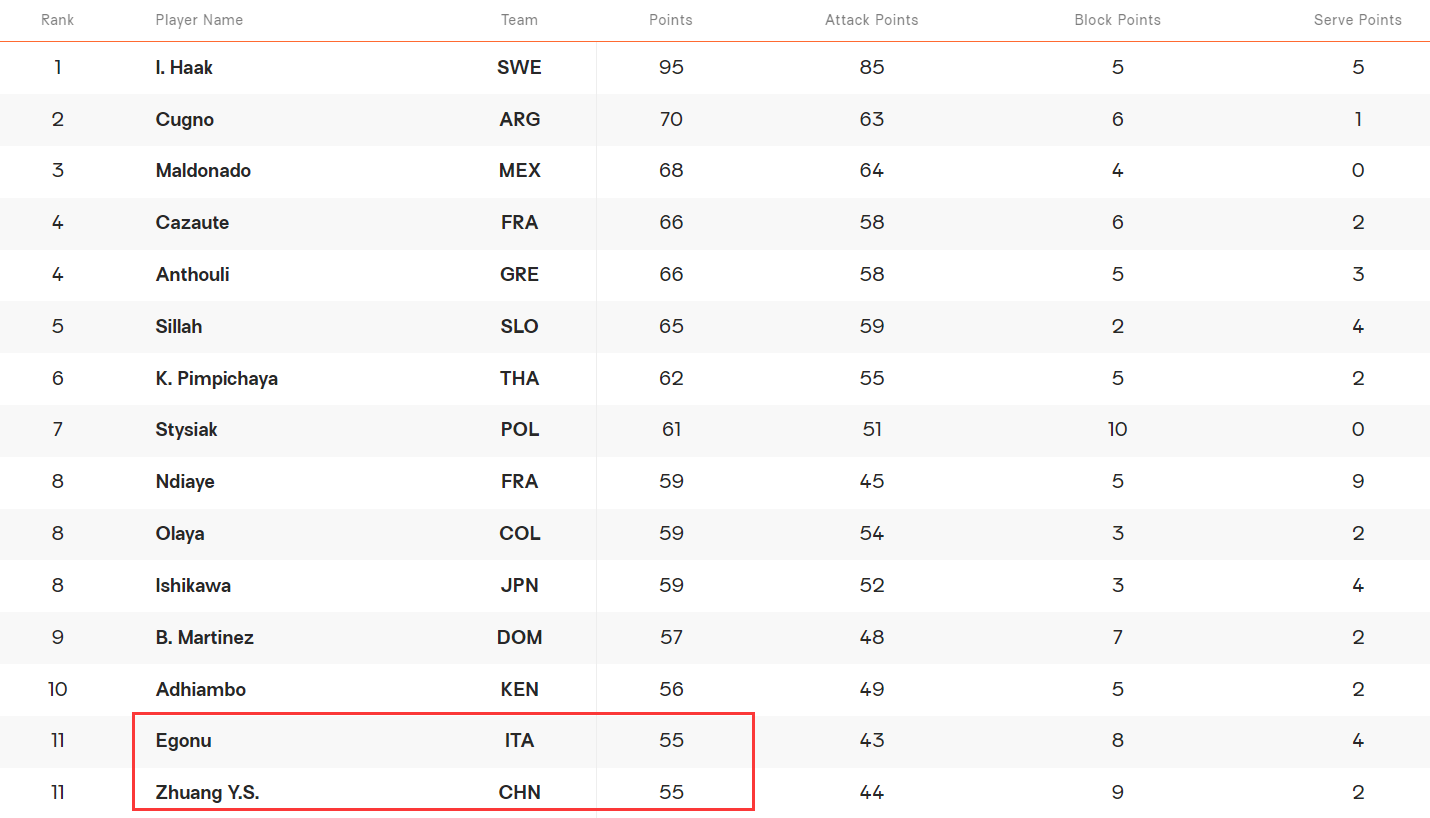Screen dimensions: 1430x818
Task: Select Zhuang Y.S. player name
Action: point(207,793)
